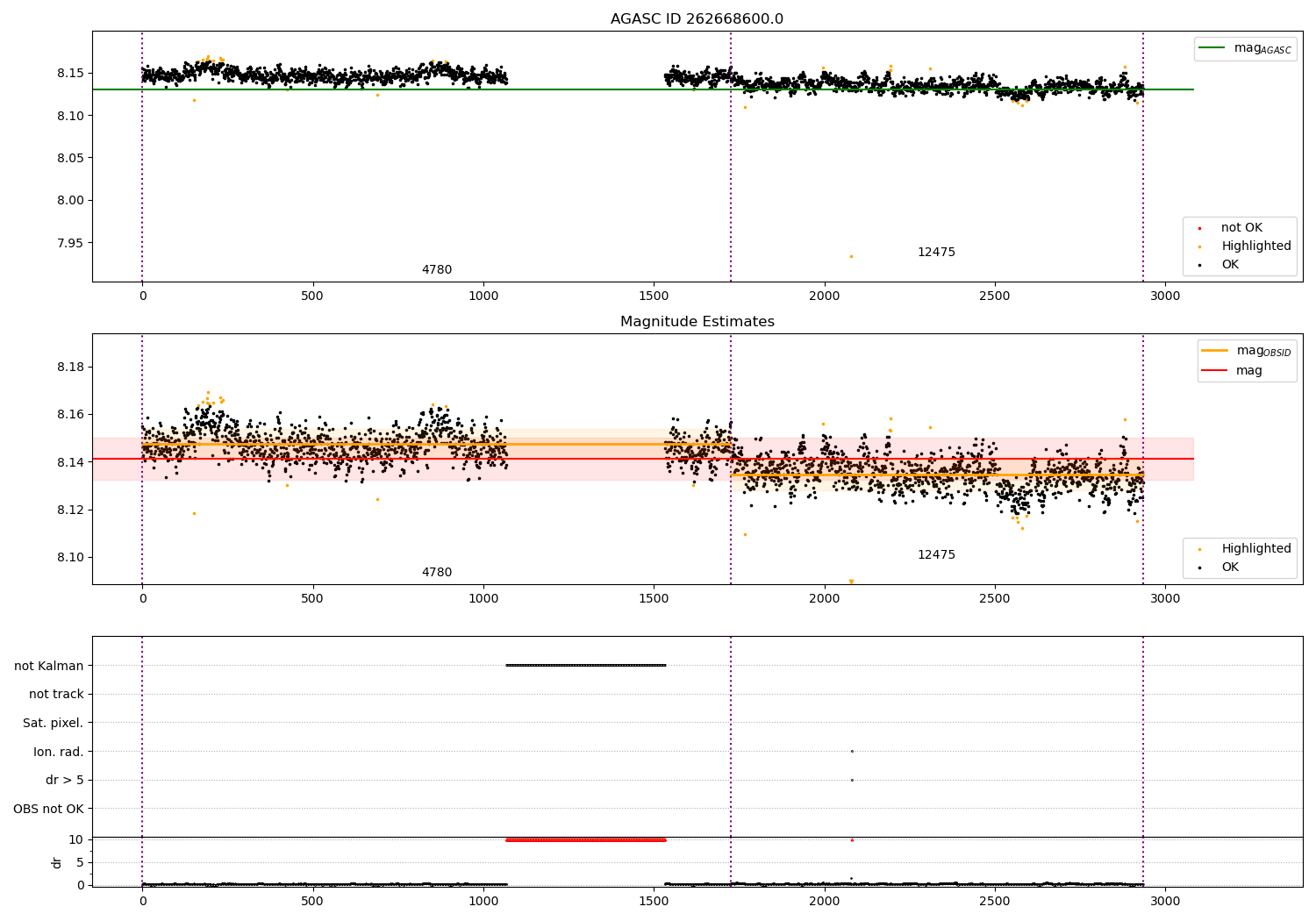
Task: Select "Highlighted" legend entry in Magnitude Estimates plot
Action: 1255,549
